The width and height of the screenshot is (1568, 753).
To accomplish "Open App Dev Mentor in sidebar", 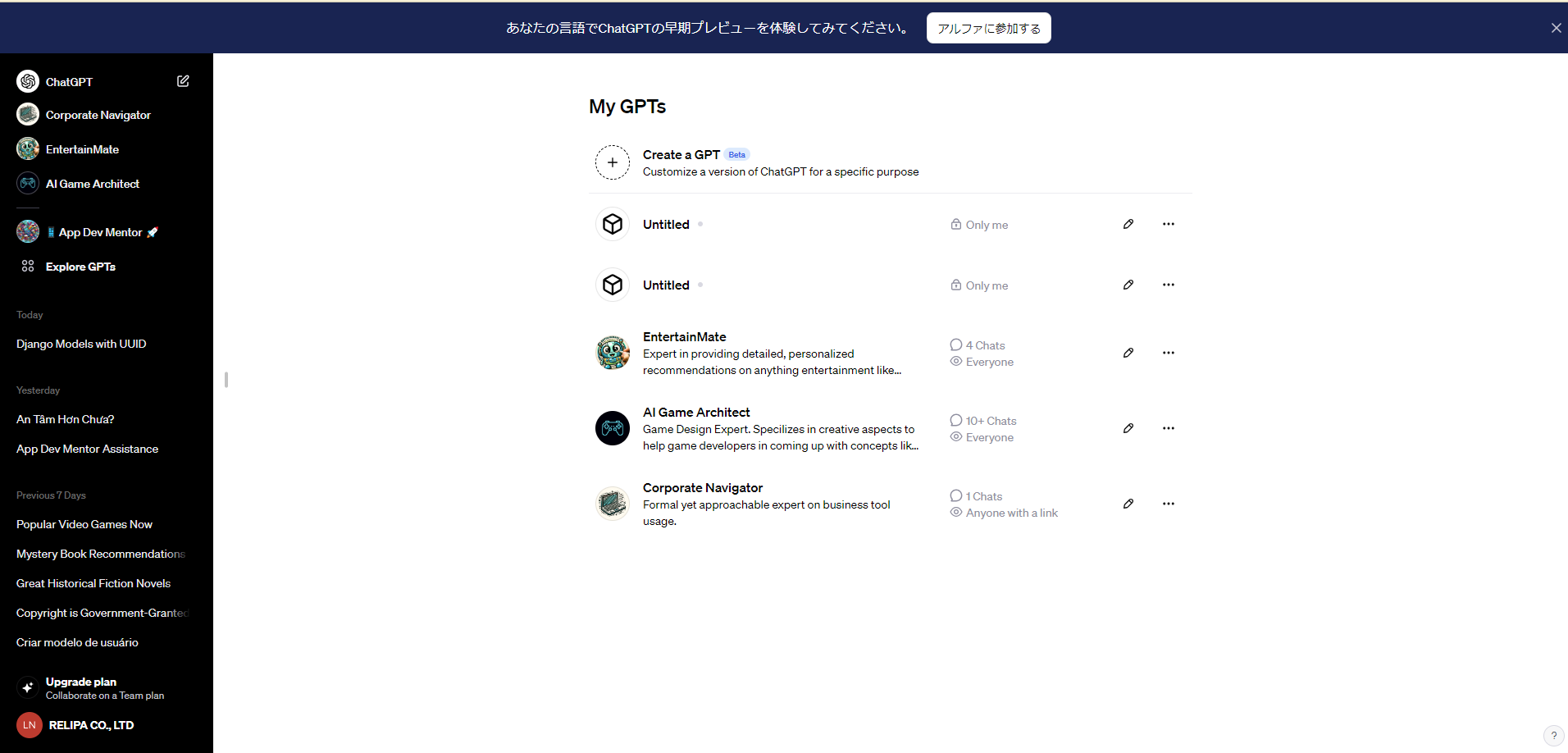I will click(x=100, y=232).
